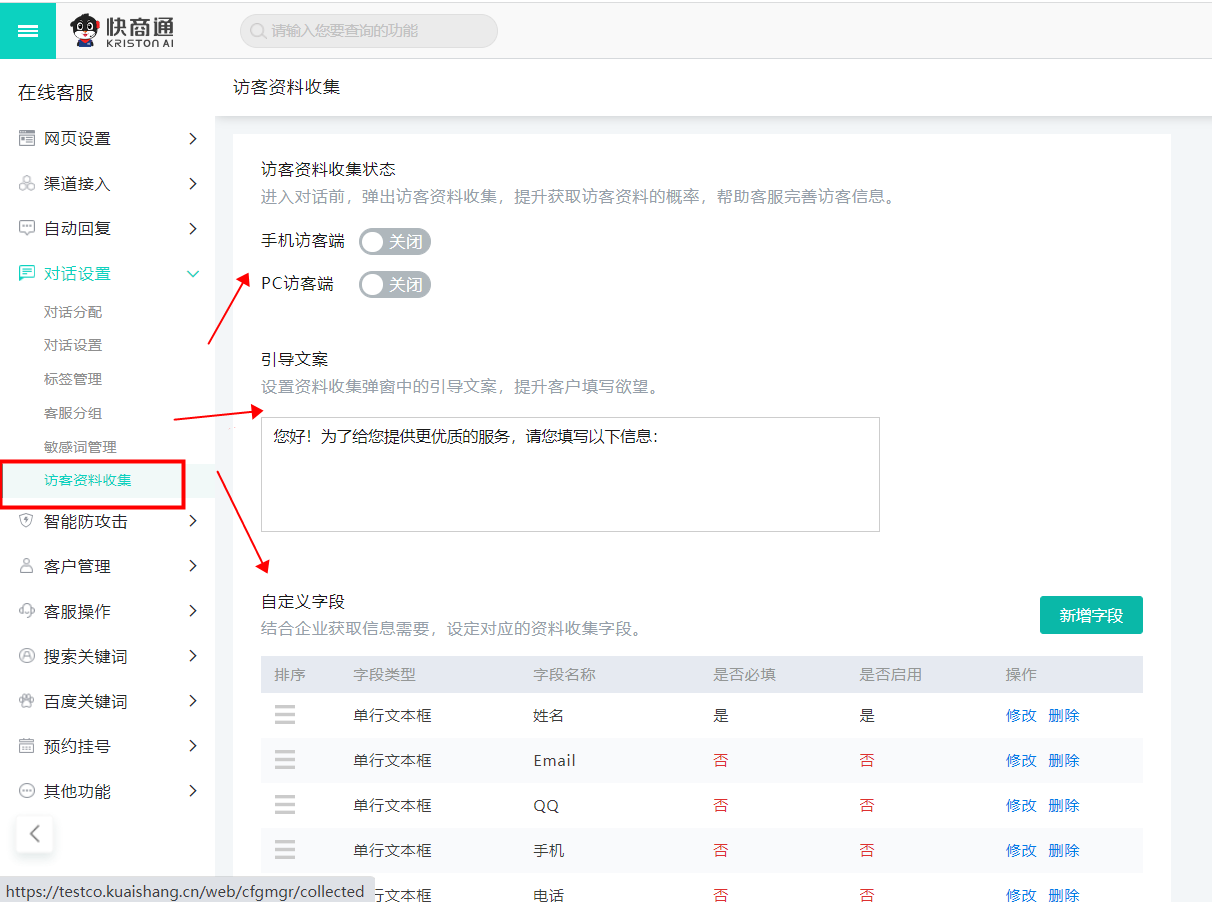Toggle the 手机访客端 switch
The height and width of the screenshot is (902, 1212).
(394, 242)
